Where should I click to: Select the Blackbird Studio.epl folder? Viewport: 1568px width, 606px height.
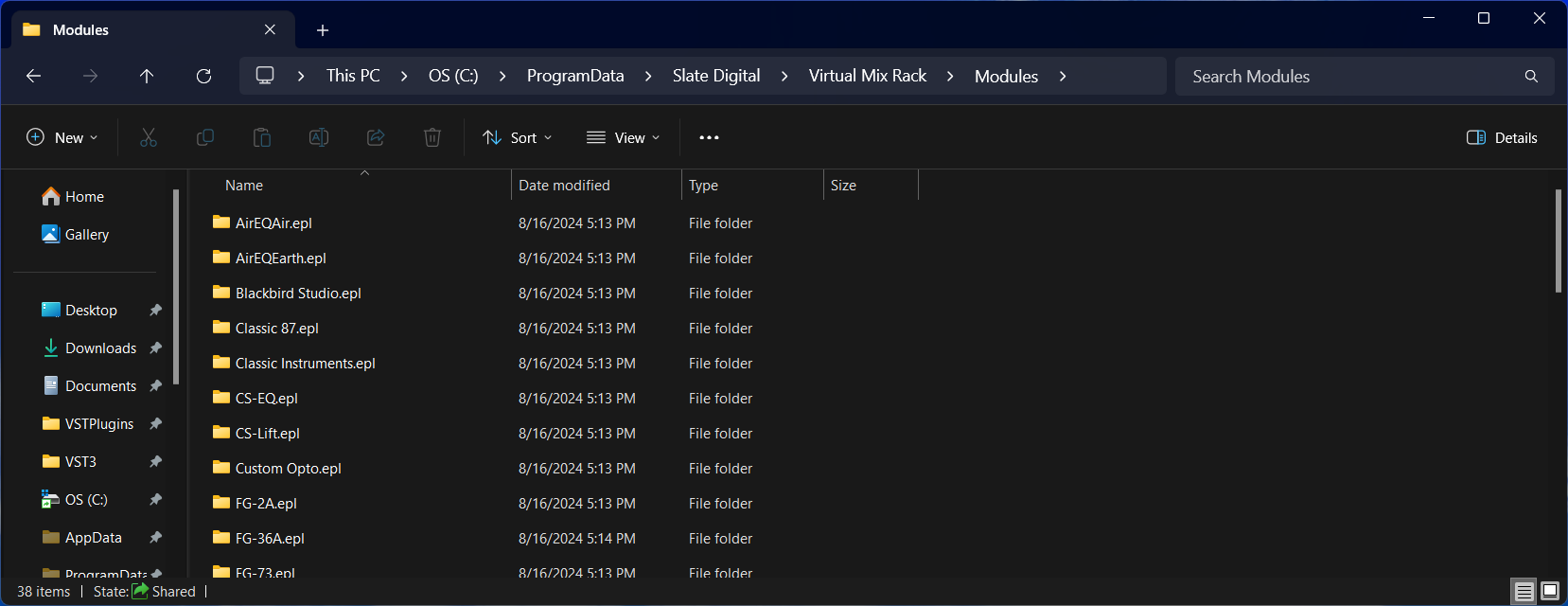tap(298, 294)
